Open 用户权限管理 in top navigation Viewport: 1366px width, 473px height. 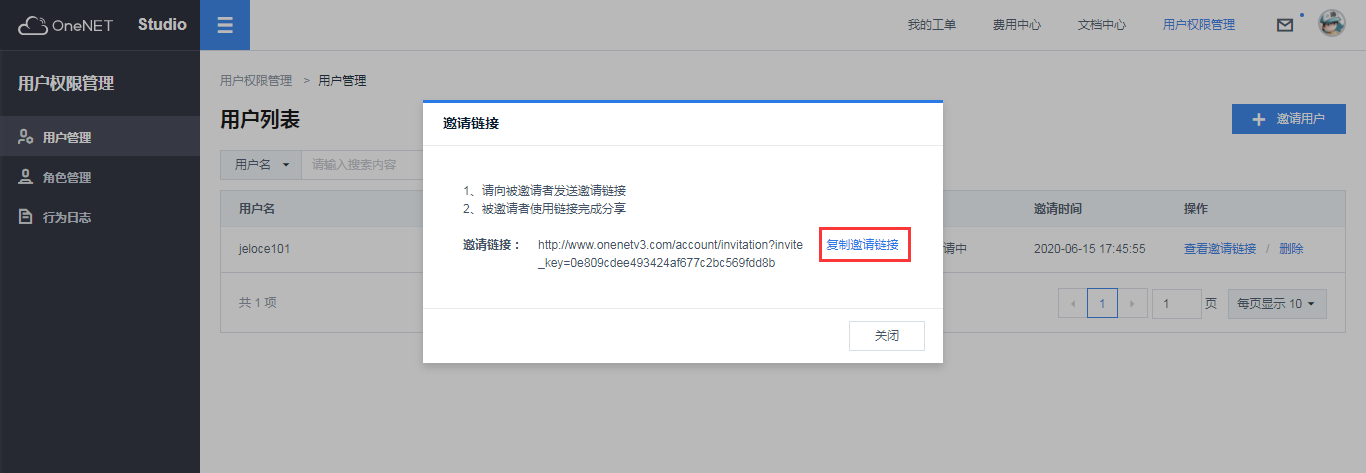click(1199, 25)
